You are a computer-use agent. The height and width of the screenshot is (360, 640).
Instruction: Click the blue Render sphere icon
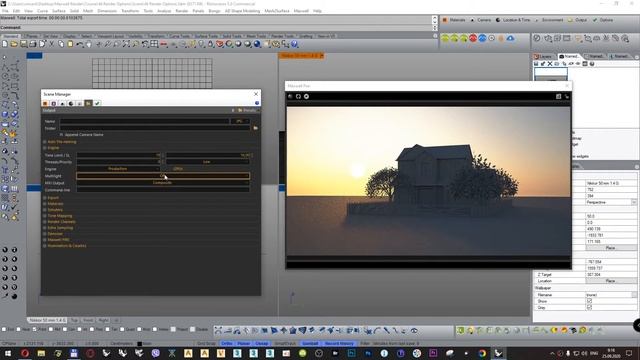click(x=257, y=44)
